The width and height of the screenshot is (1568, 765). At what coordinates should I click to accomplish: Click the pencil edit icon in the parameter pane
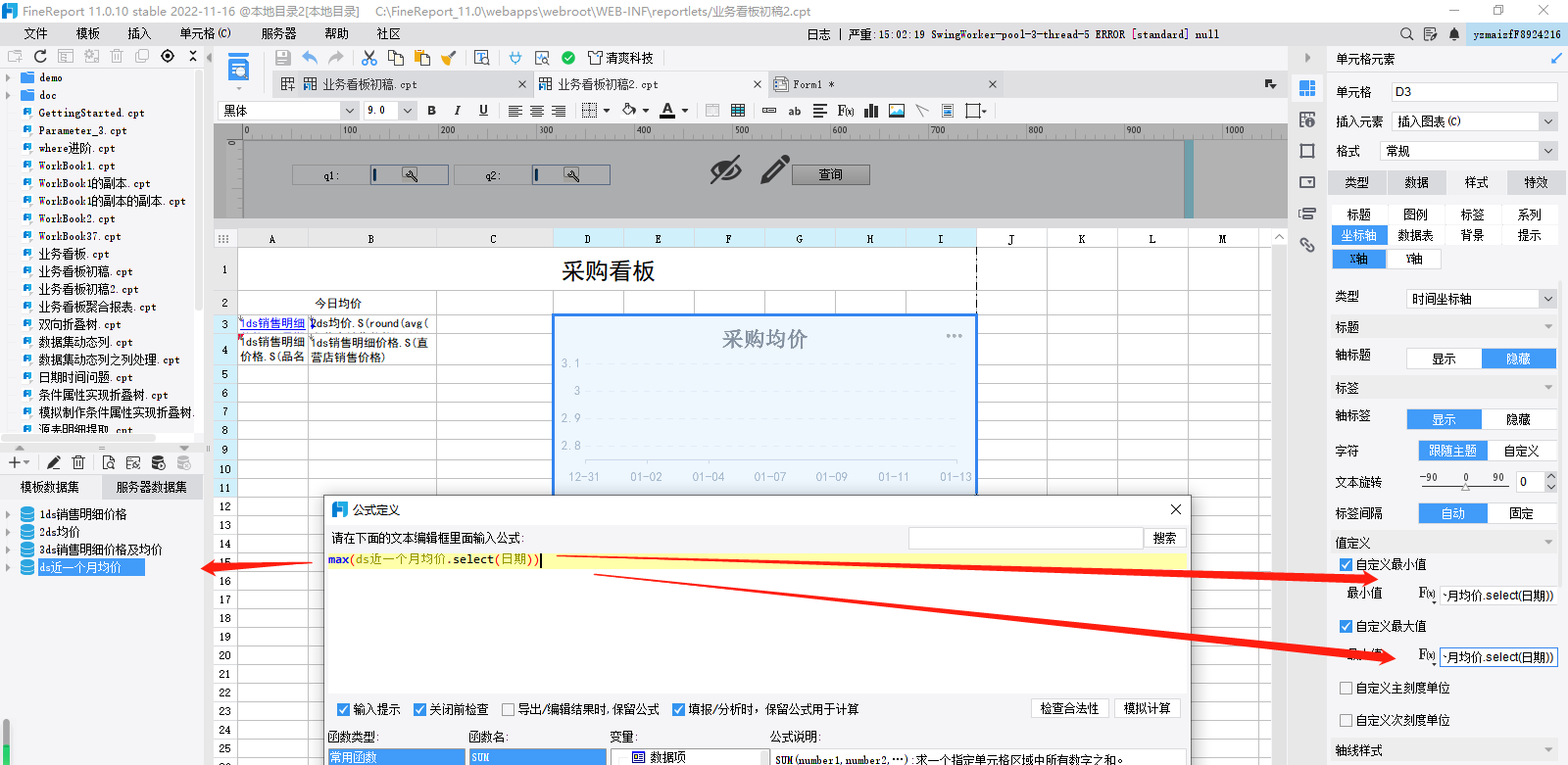(774, 169)
